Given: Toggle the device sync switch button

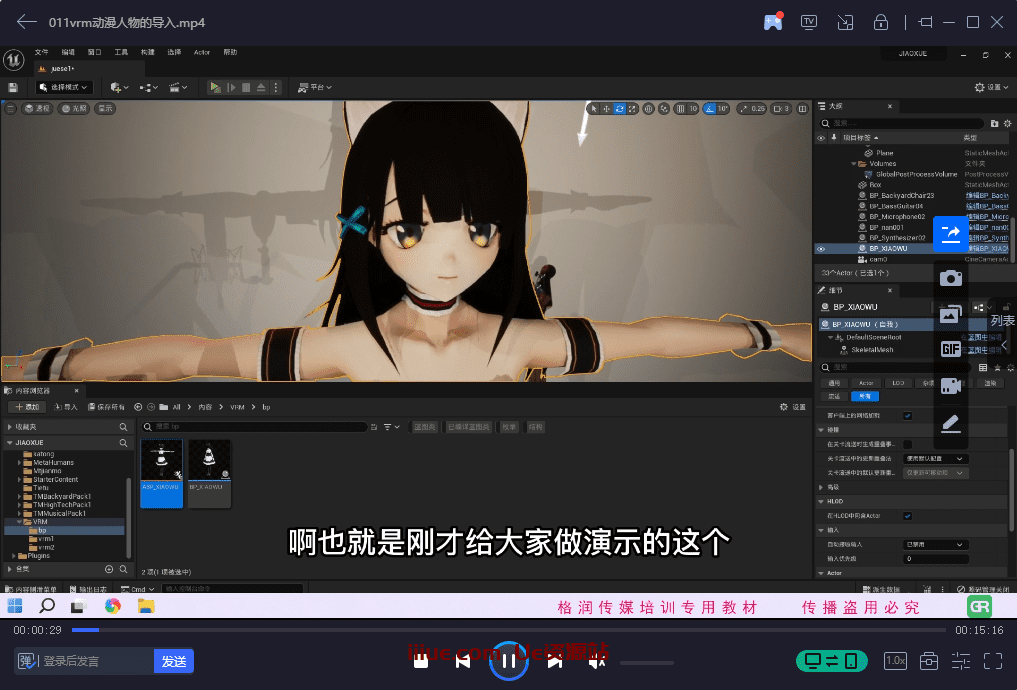Looking at the screenshot, I should pos(831,661).
